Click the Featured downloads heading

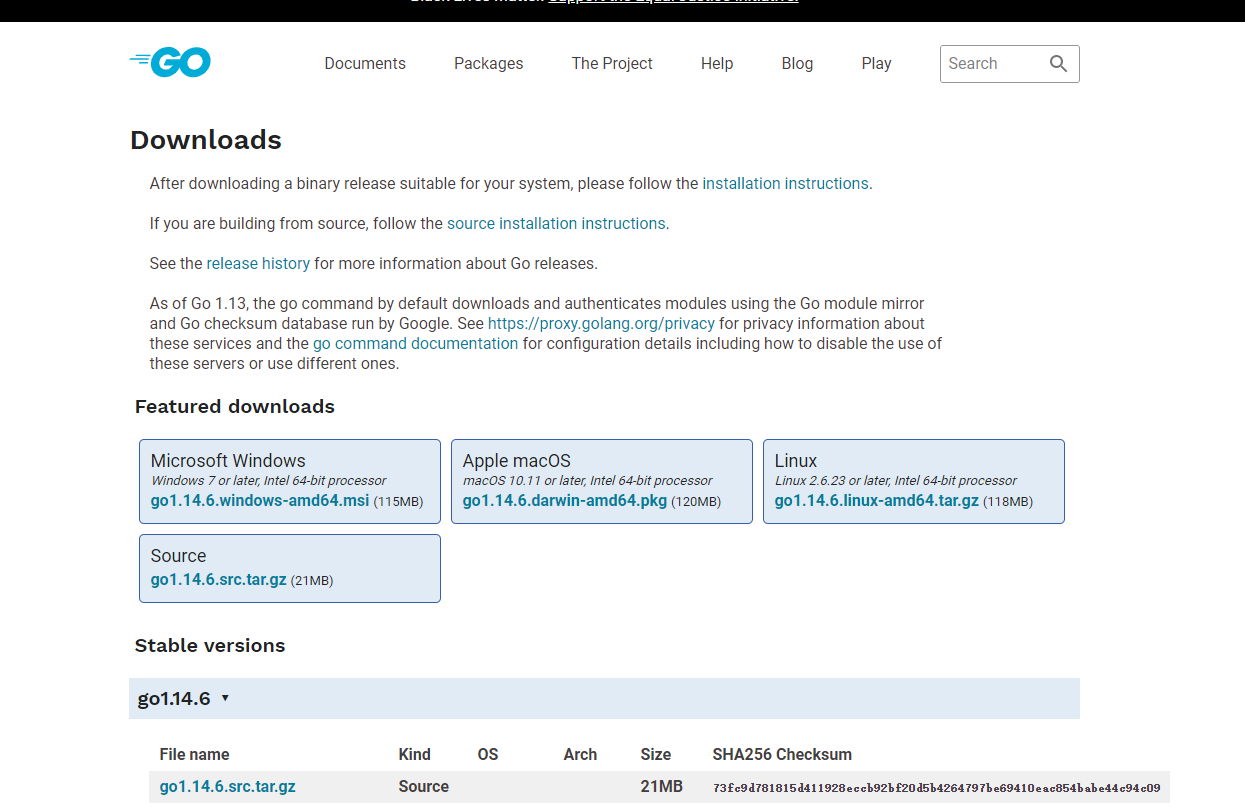tap(235, 406)
